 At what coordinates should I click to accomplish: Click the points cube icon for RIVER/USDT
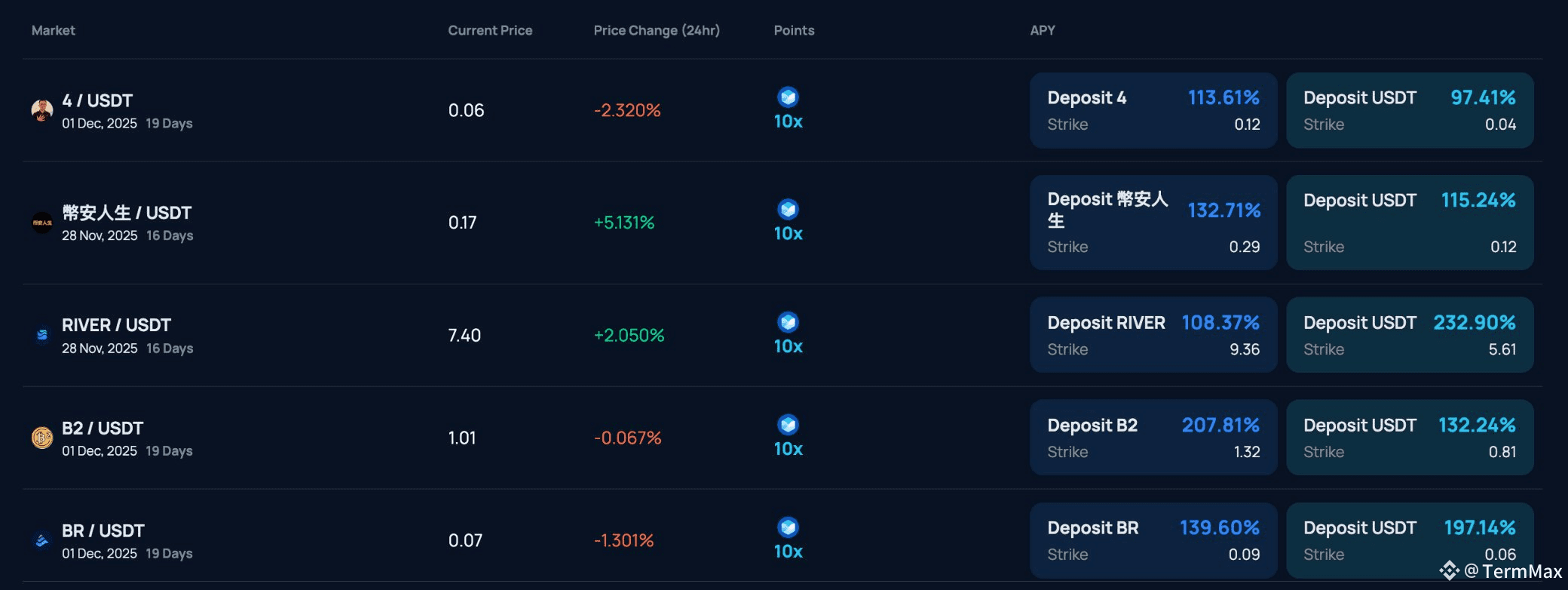click(789, 322)
